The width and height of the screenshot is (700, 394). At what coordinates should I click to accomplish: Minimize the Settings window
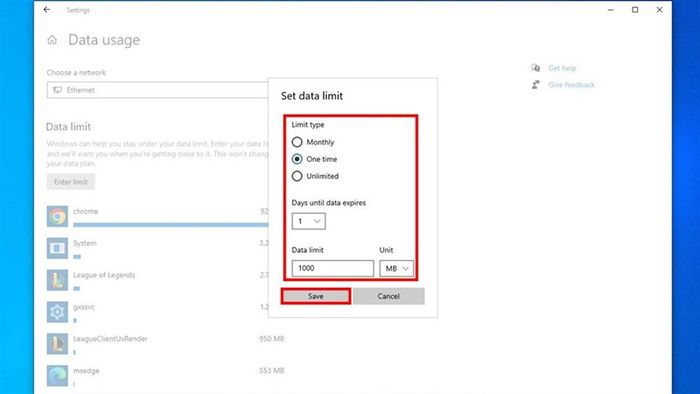coord(611,9)
